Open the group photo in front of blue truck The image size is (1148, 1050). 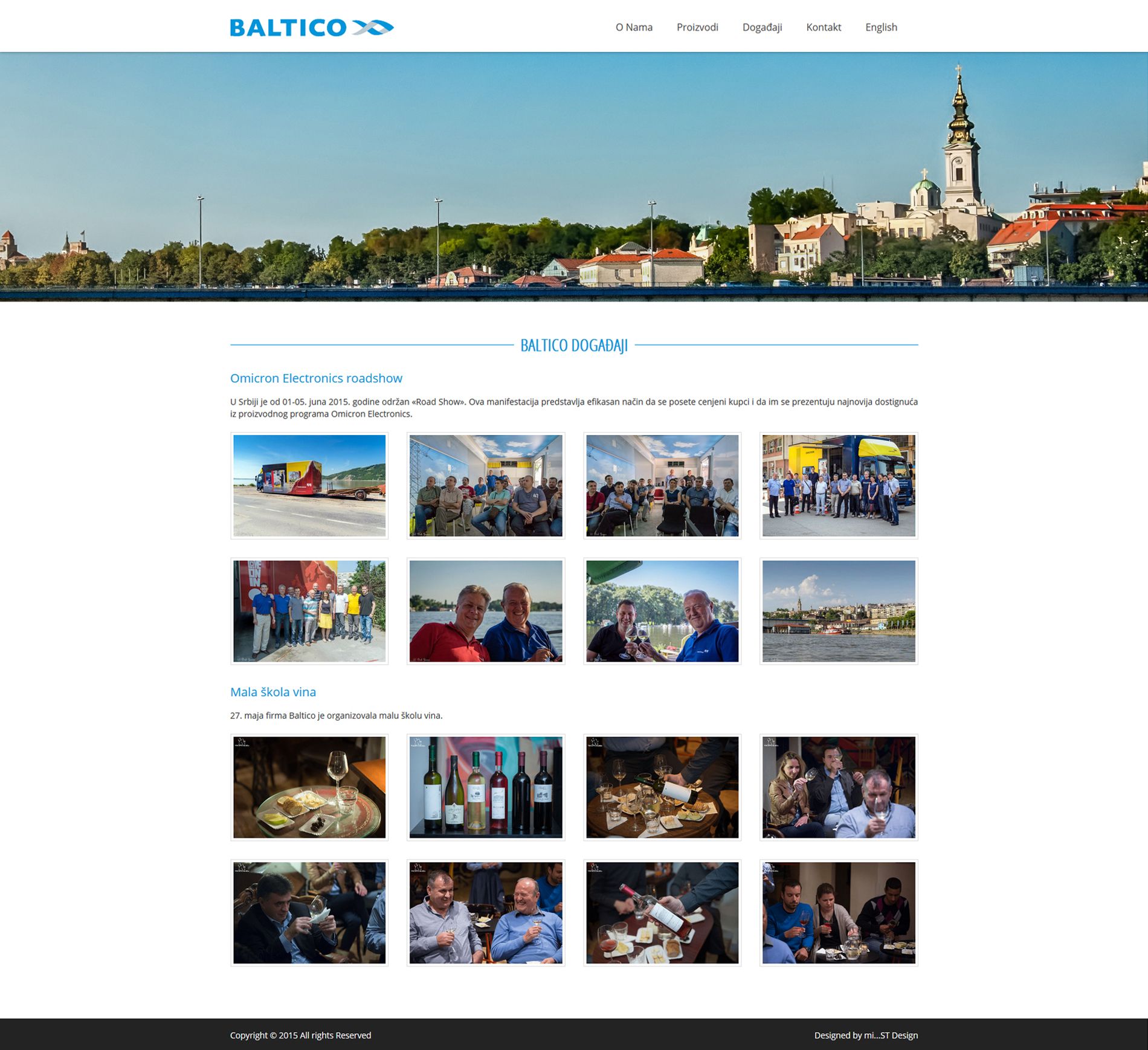point(839,486)
